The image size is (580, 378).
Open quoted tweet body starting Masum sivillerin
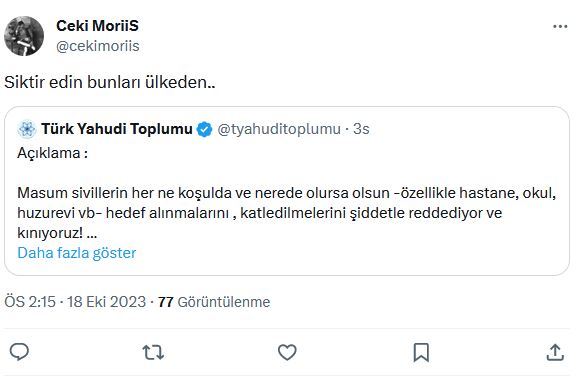tap(286, 213)
